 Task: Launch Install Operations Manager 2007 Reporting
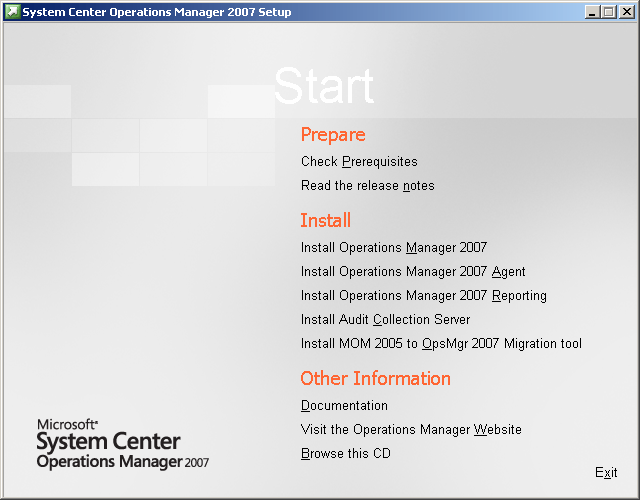pos(424,296)
